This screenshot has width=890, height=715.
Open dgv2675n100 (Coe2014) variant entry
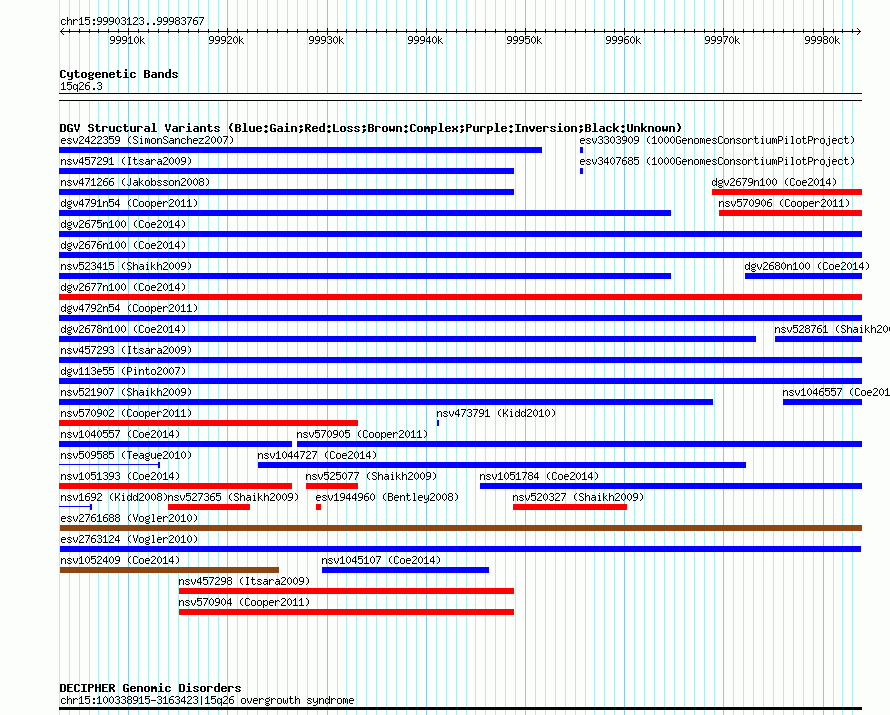coord(123,224)
